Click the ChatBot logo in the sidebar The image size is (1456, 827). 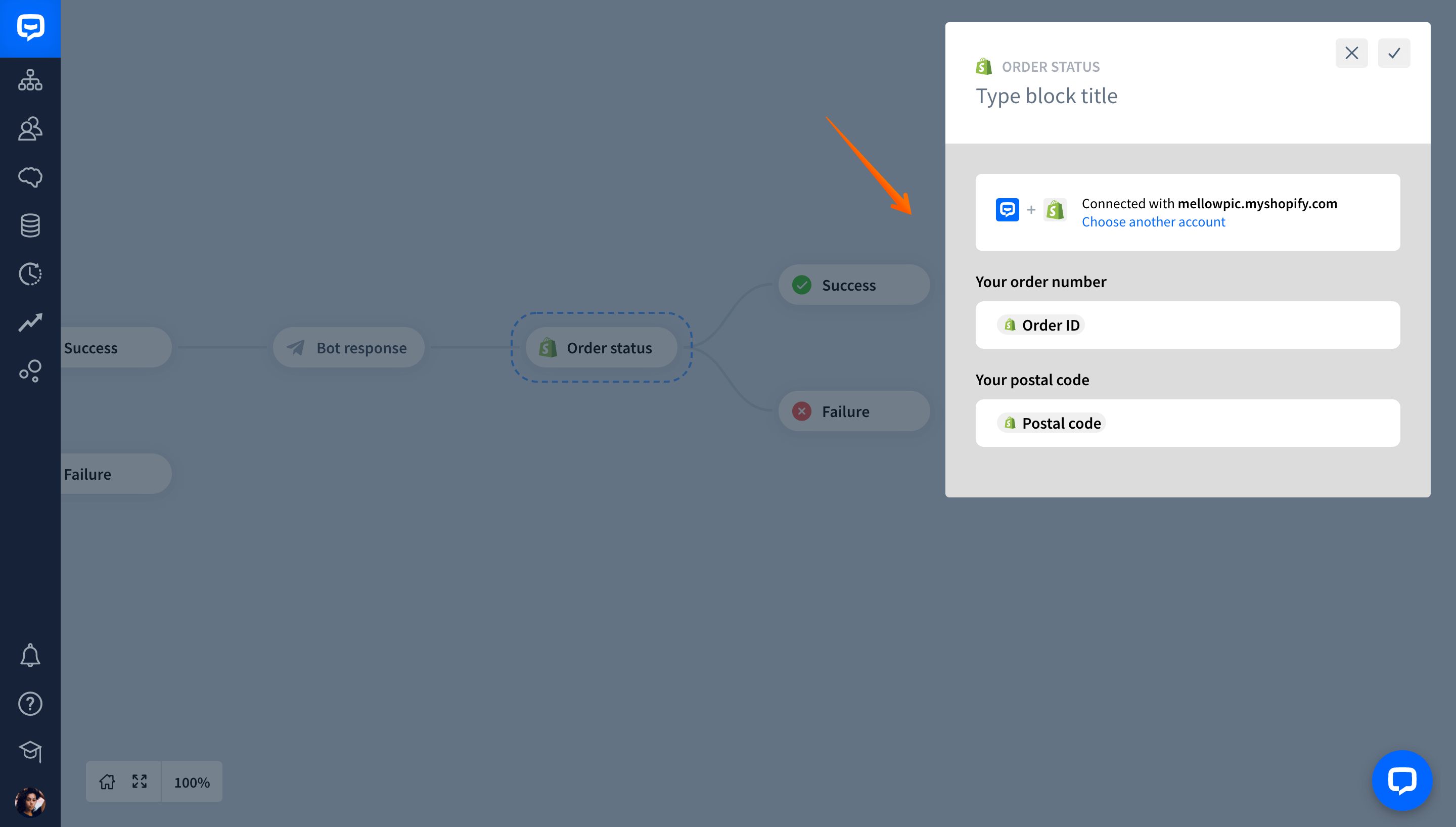pos(30,28)
